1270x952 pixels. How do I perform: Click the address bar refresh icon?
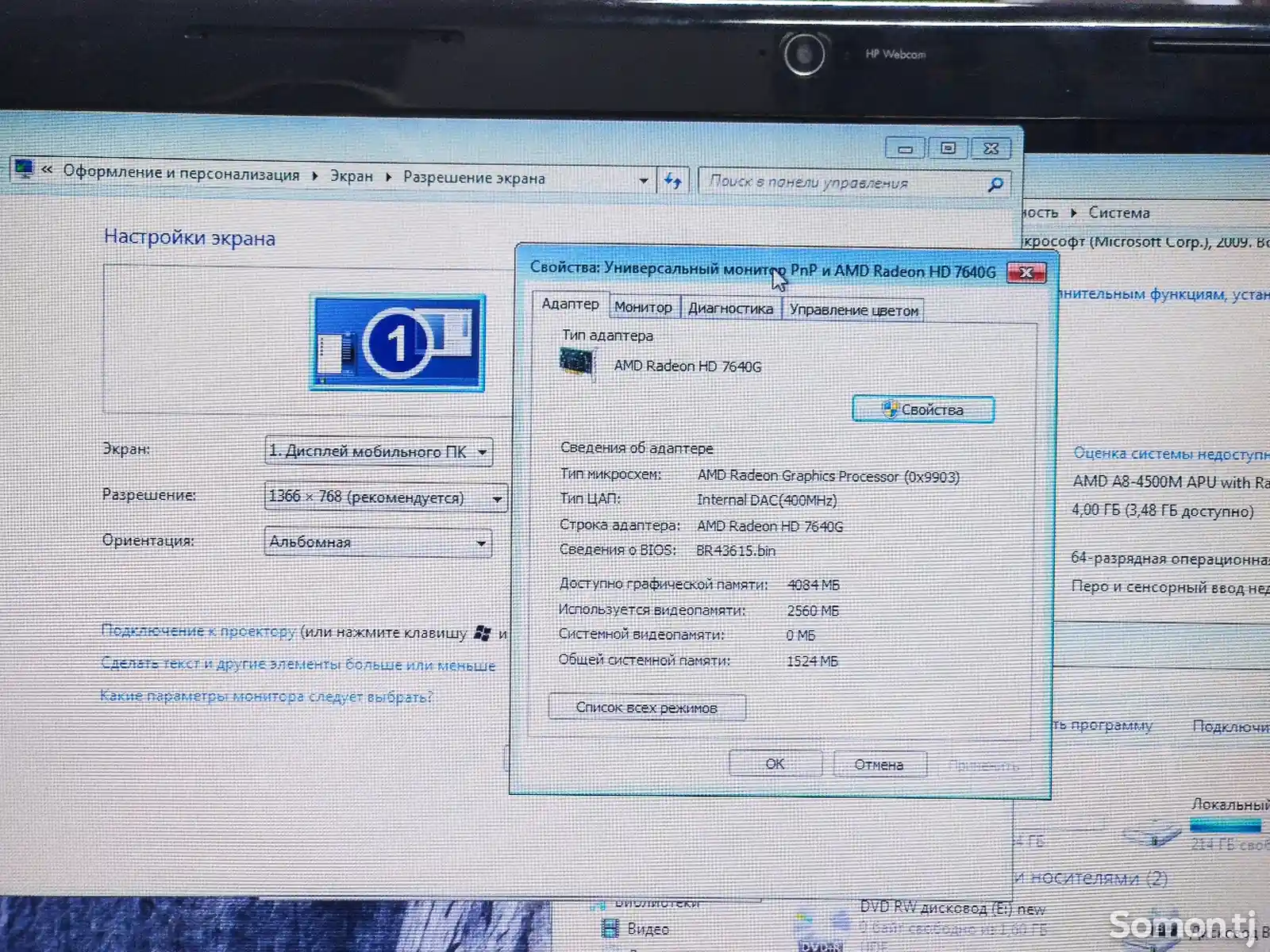pyautogui.click(x=673, y=181)
